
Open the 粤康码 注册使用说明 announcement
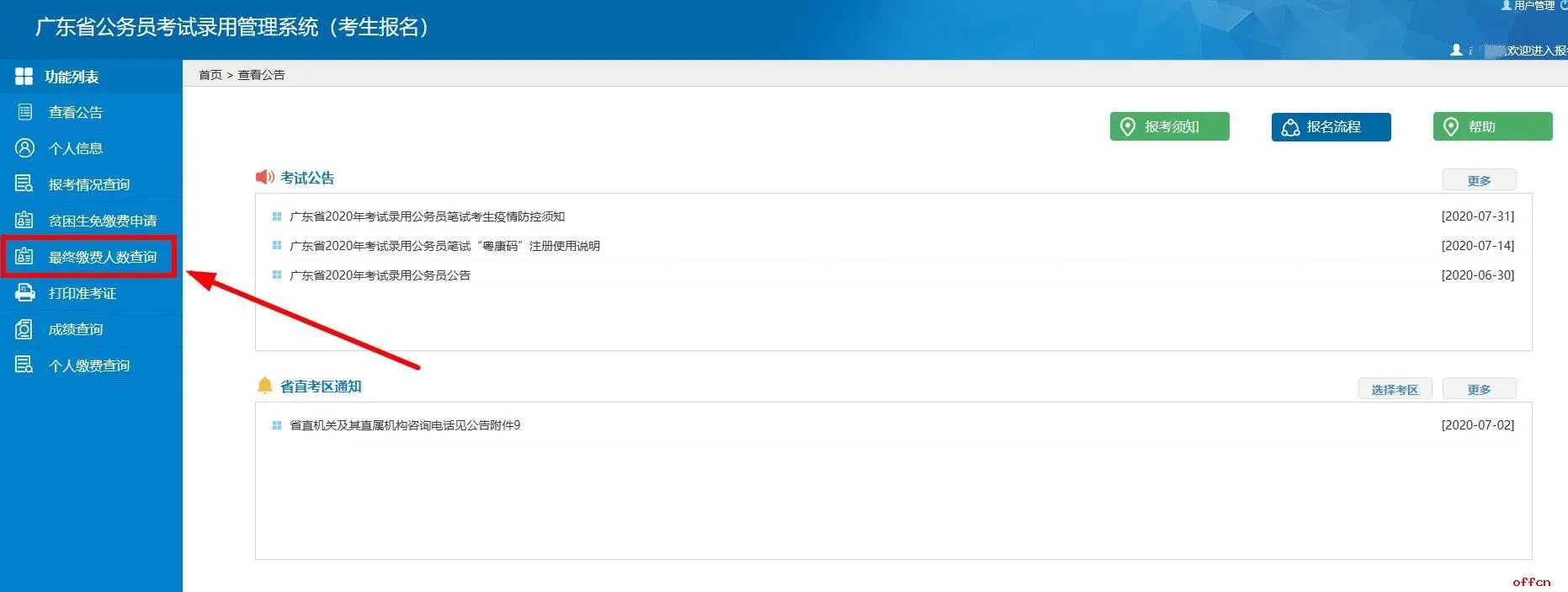tap(444, 246)
